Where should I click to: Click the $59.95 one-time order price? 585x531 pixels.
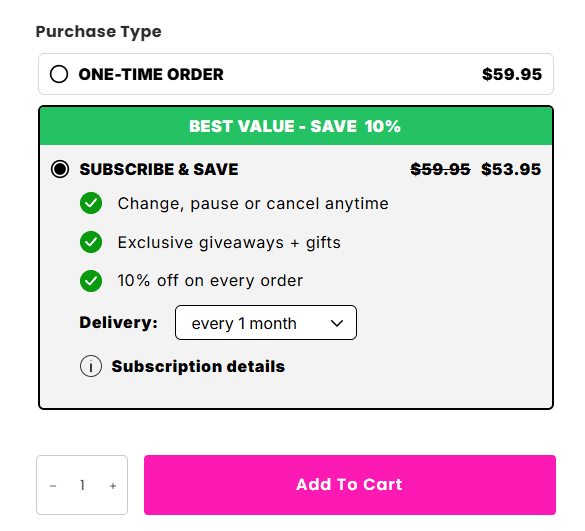point(512,74)
